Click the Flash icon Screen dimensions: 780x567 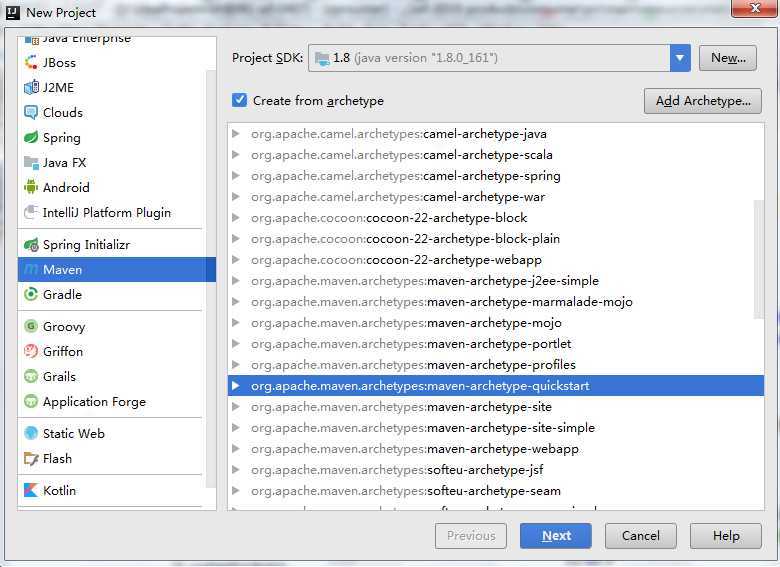31,459
